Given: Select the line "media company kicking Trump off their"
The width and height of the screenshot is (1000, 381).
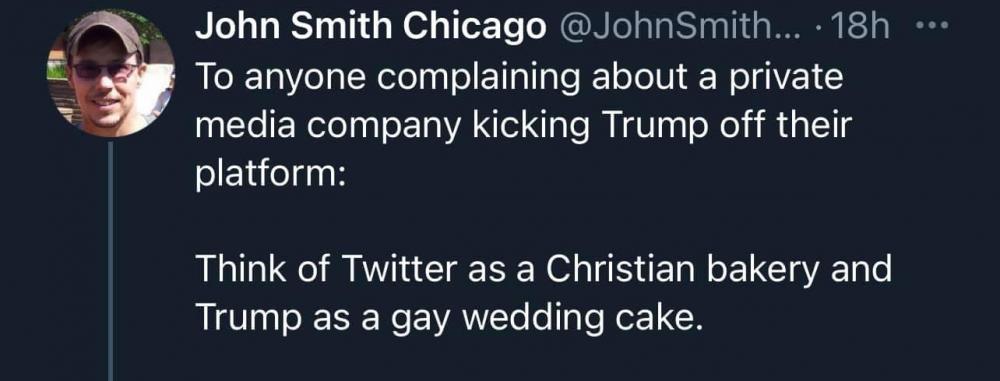Looking at the screenshot, I should tap(523, 127).
